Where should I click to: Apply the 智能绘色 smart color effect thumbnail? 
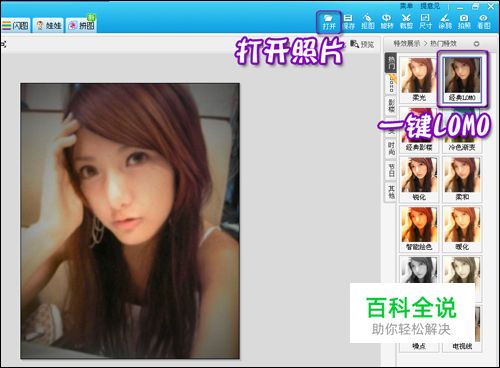419,229
